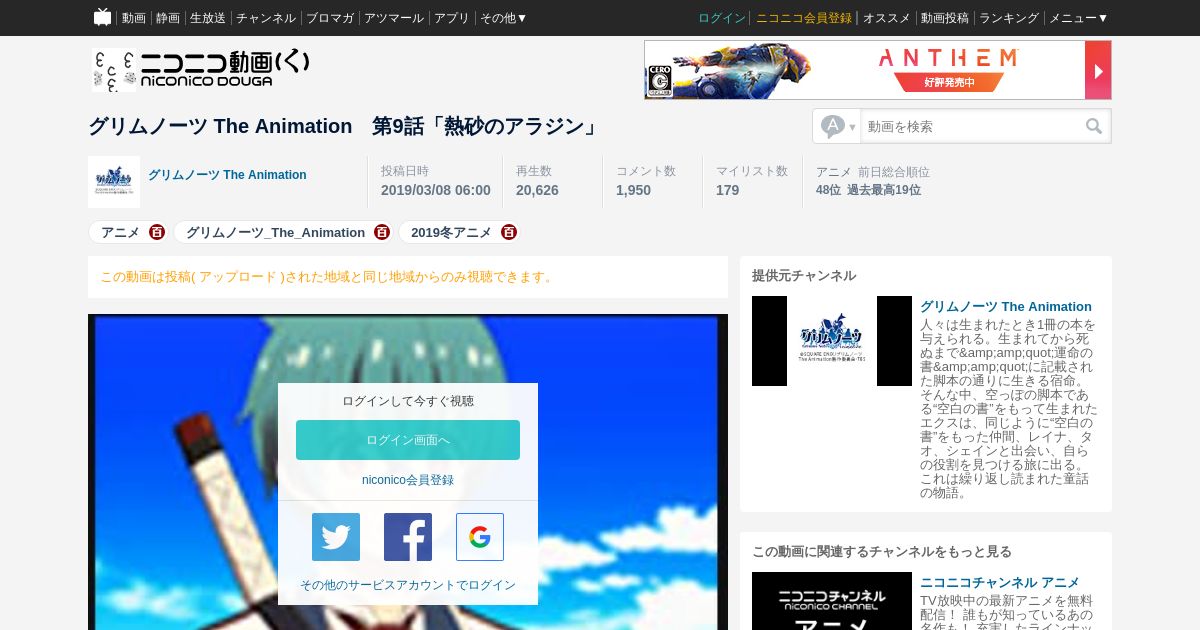Click the play count 20,626
This screenshot has height=630, width=1200.
537,190
